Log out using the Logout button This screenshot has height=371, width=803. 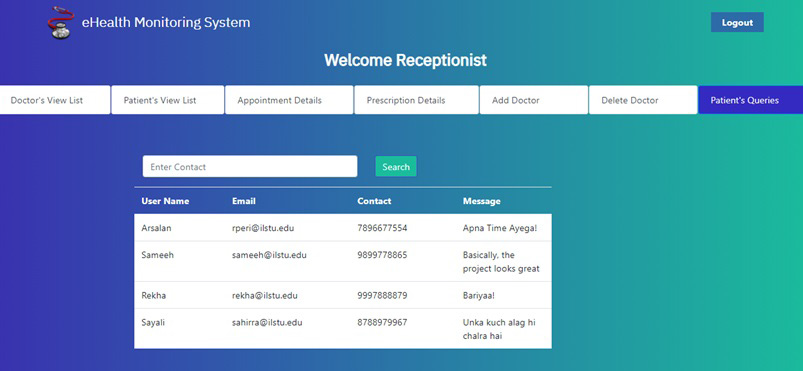737,23
